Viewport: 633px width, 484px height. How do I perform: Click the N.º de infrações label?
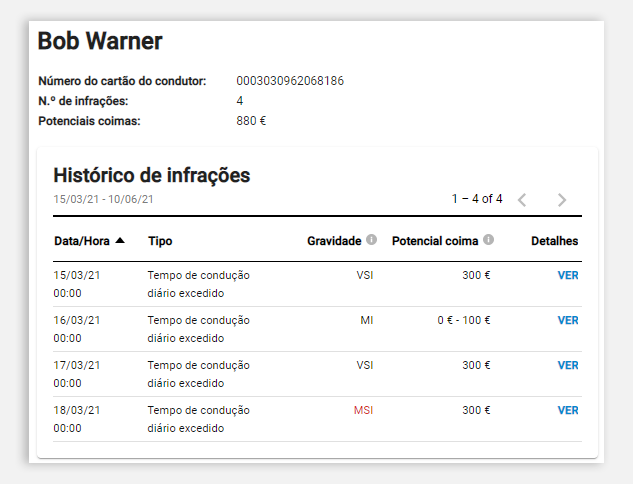point(83,101)
